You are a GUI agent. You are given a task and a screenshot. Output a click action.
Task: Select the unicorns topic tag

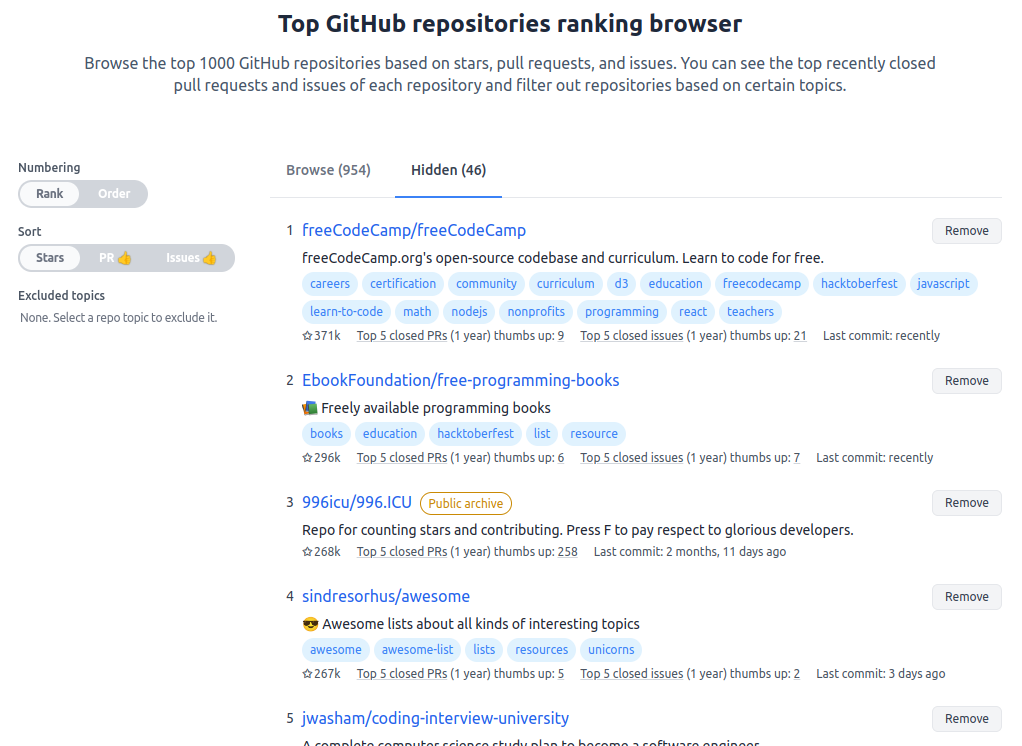point(611,650)
